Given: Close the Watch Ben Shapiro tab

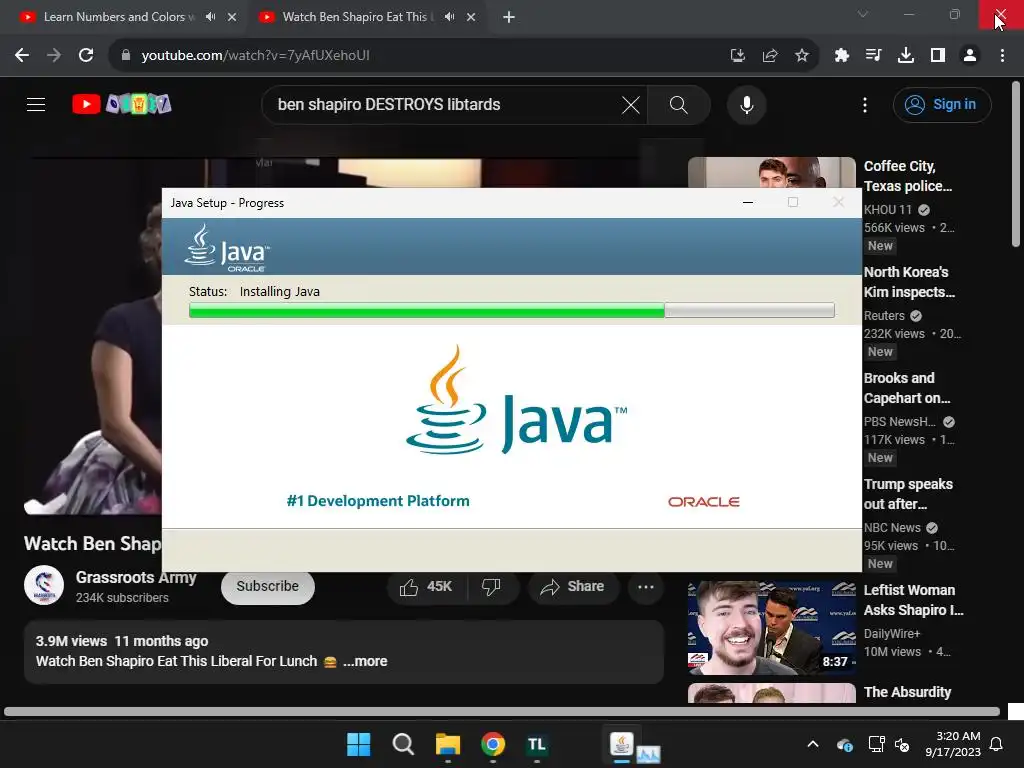Looking at the screenshot, I should tap(471, 17).
